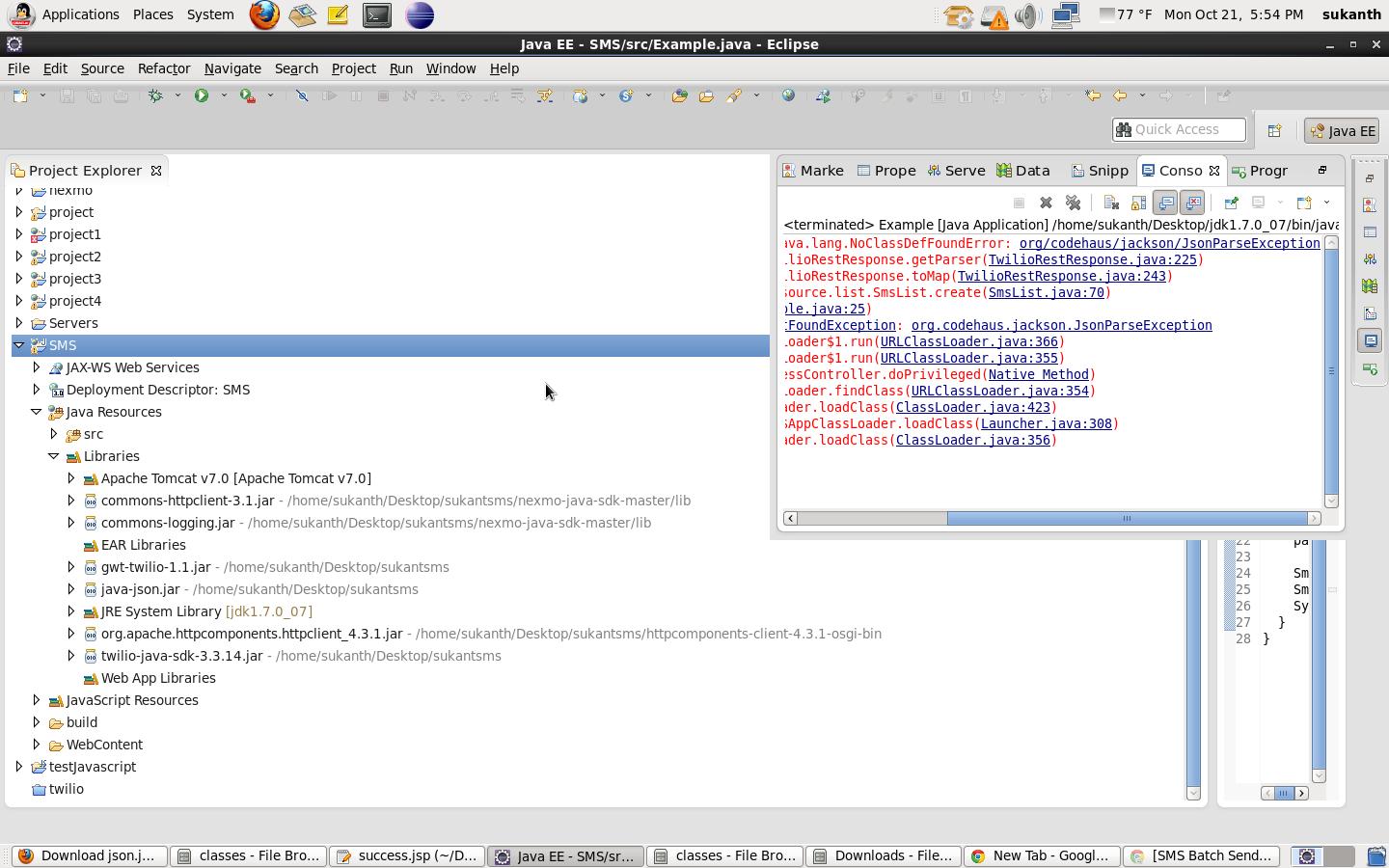Toggle Show Console When Standard Error Changes
The height and width of the screenshot is (868, 1389).
tap(1193, 203)
